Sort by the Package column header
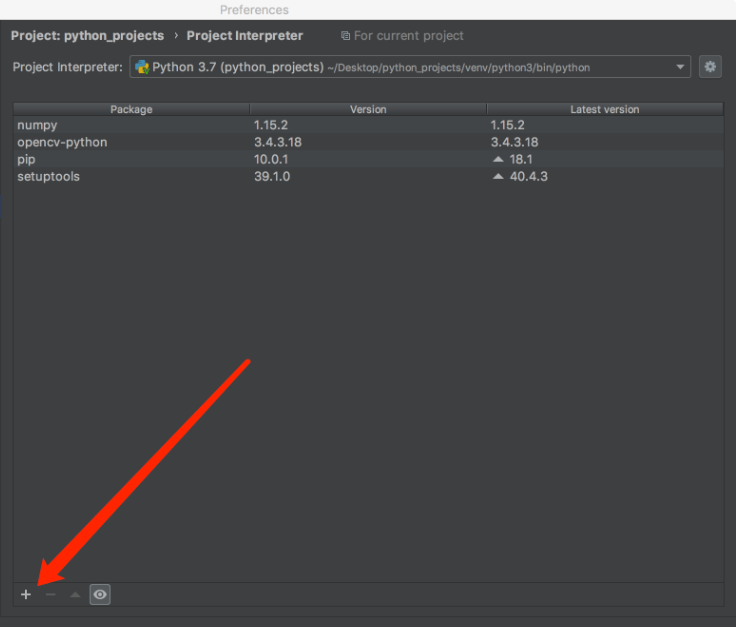This screenshot has height=627, width=736. 131,109
